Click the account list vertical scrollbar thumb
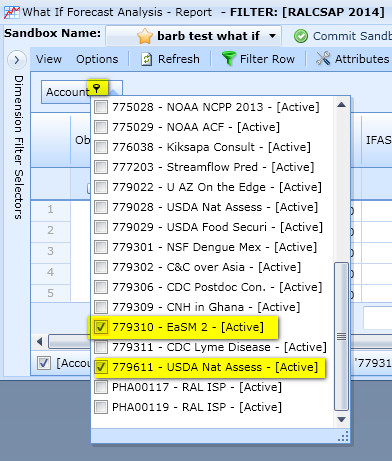The height and width of the screenshot is (461, 392). [341, 337]
